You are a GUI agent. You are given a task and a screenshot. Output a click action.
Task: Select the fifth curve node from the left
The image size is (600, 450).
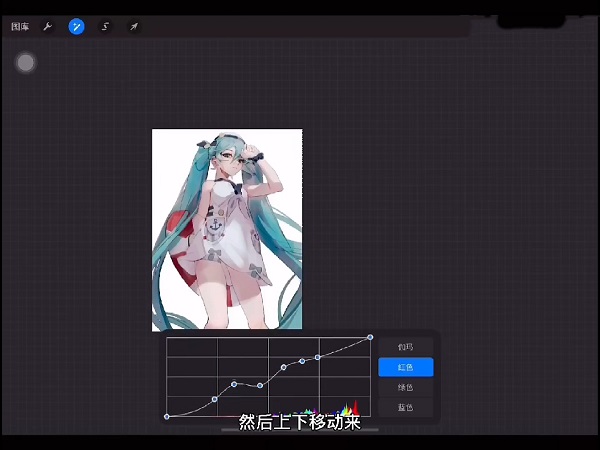[284, 367]
